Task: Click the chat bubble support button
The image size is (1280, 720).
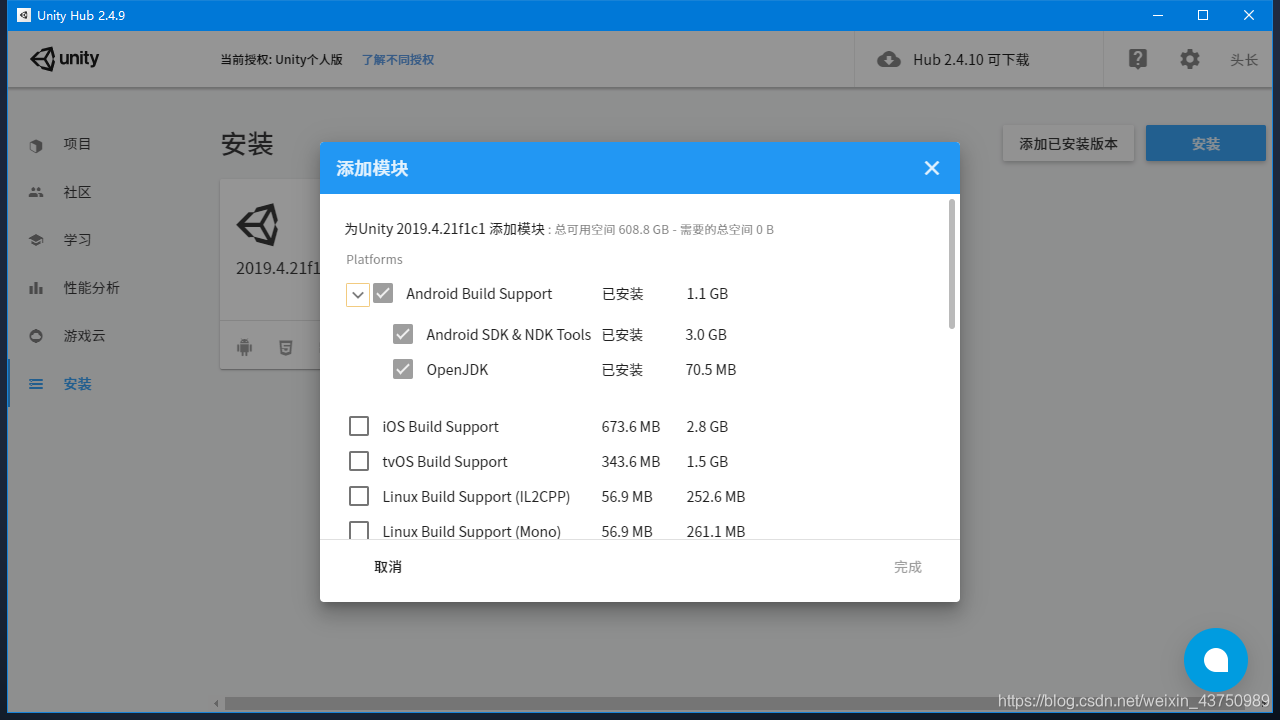Action: (1216, 660)
